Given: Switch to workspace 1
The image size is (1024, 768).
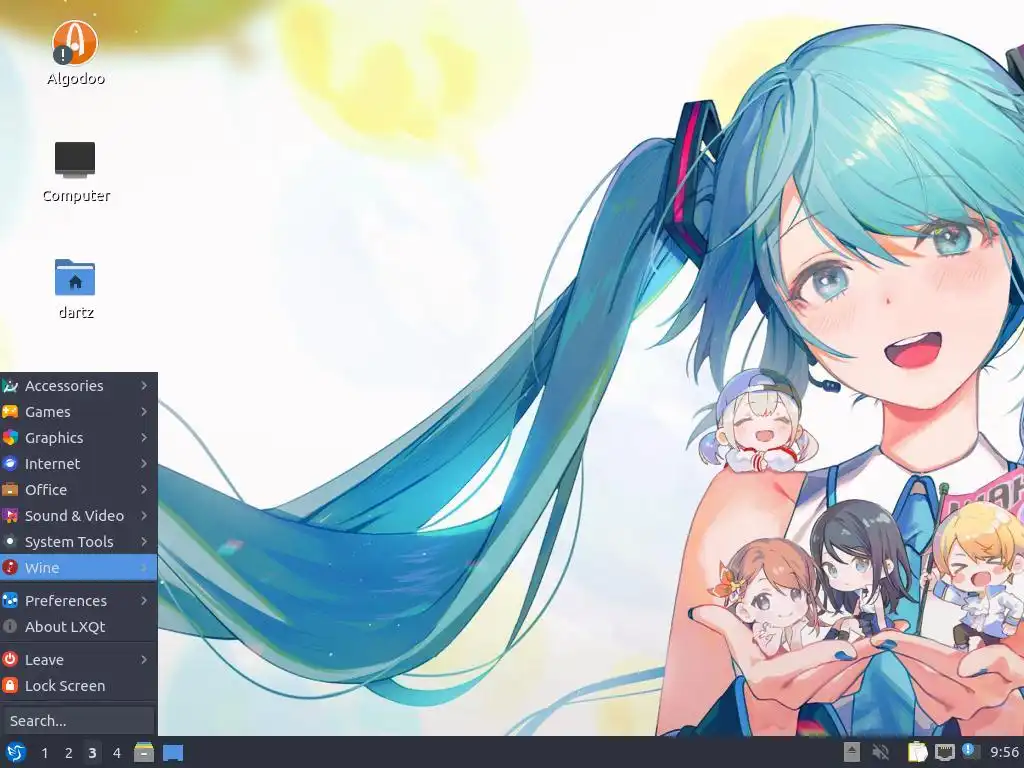Looking at the screenshot, I should tap(44, 753).
